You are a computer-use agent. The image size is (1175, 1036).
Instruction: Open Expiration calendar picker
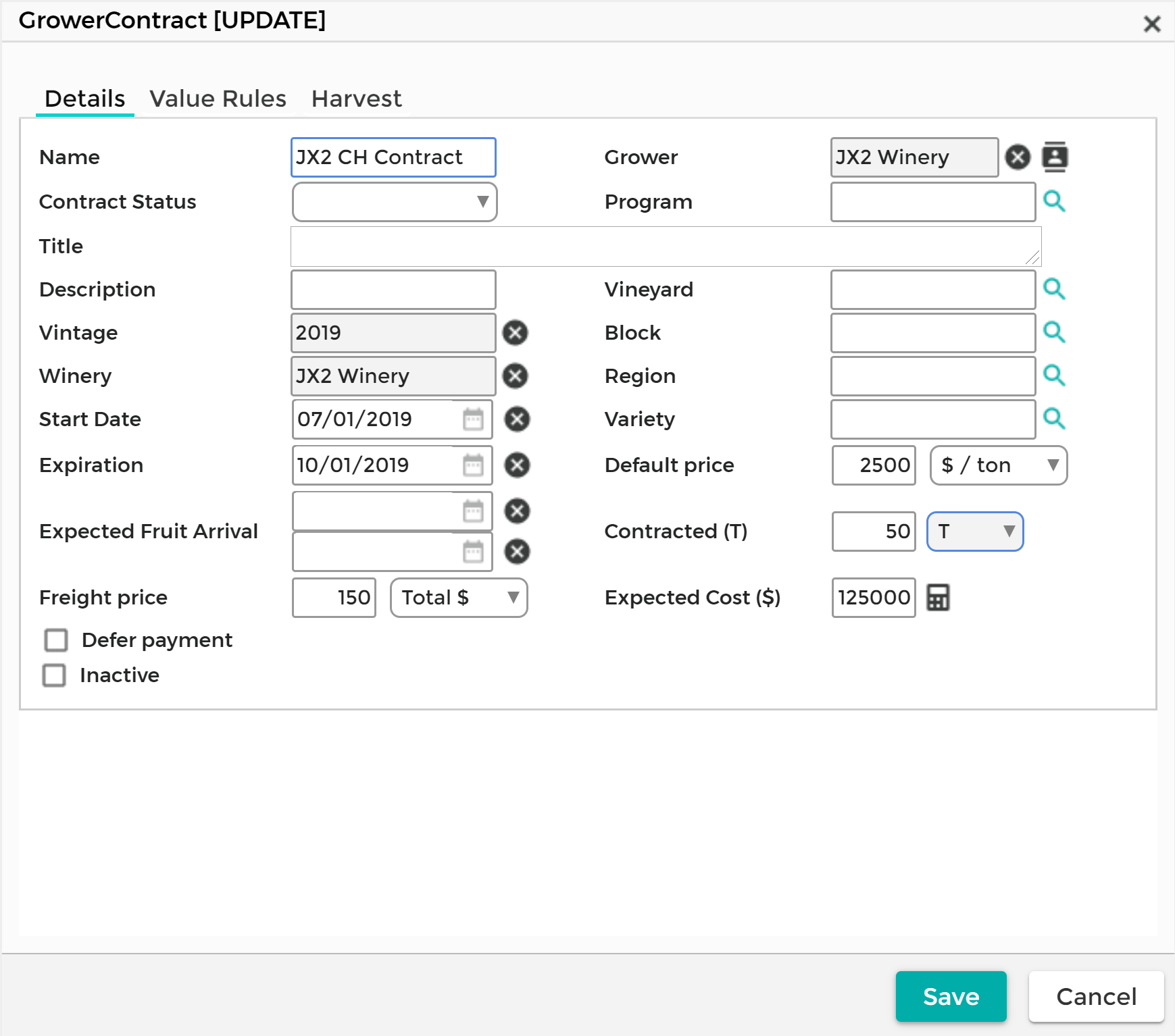pos(473,465)
